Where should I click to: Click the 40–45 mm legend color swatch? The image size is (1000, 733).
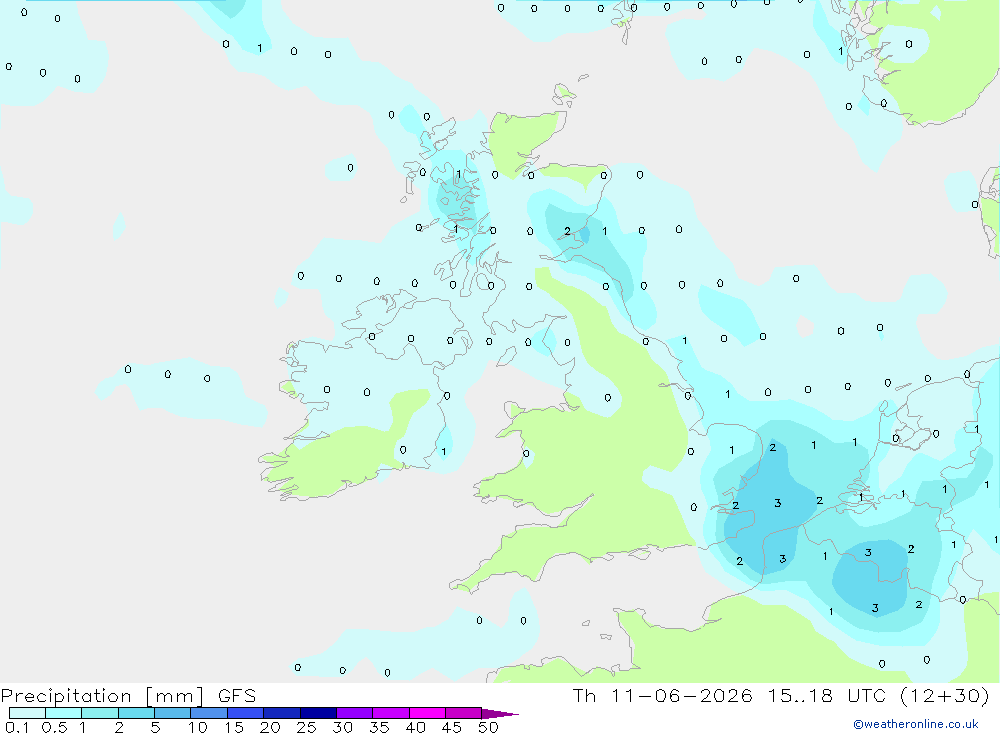pos(427,713)
